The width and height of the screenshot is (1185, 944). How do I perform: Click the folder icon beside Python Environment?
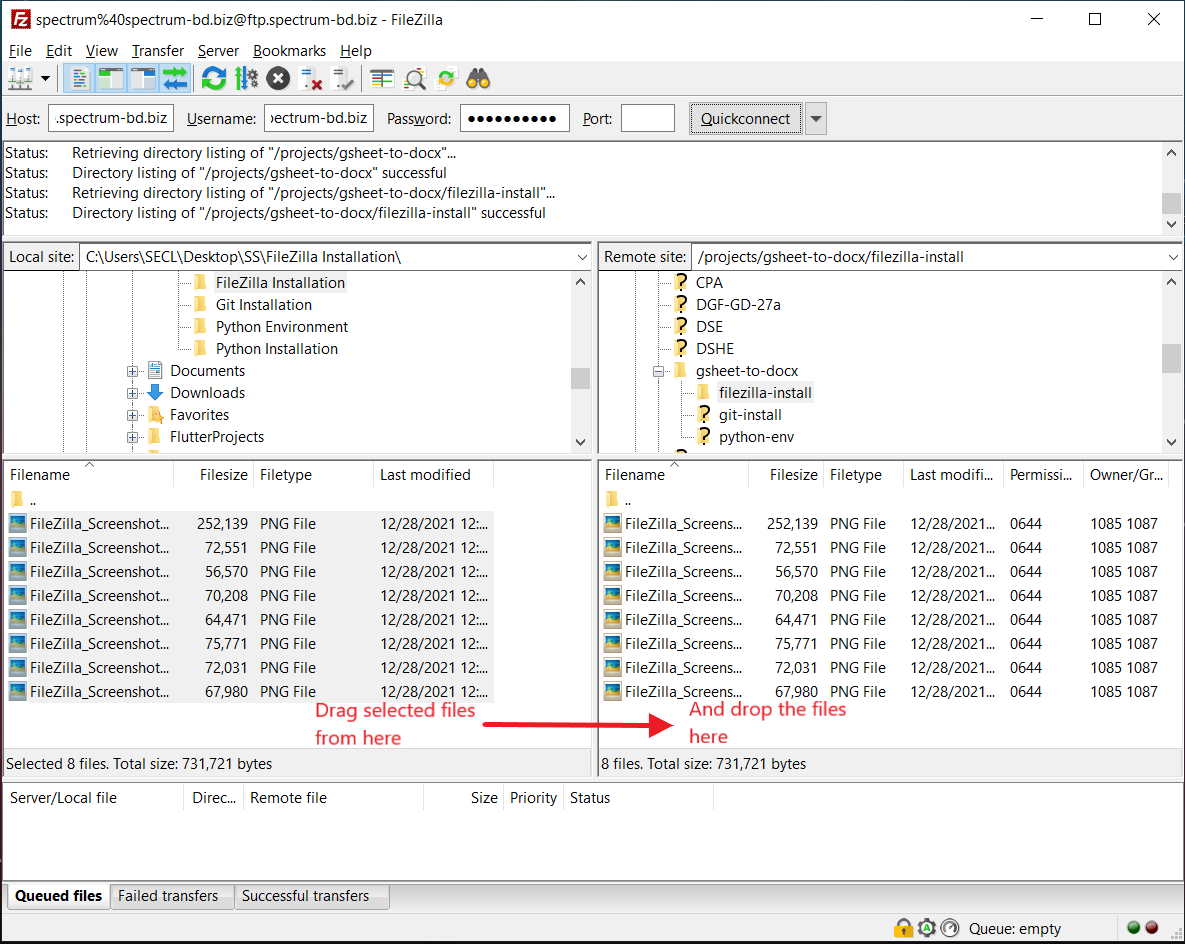coord(200,326)
